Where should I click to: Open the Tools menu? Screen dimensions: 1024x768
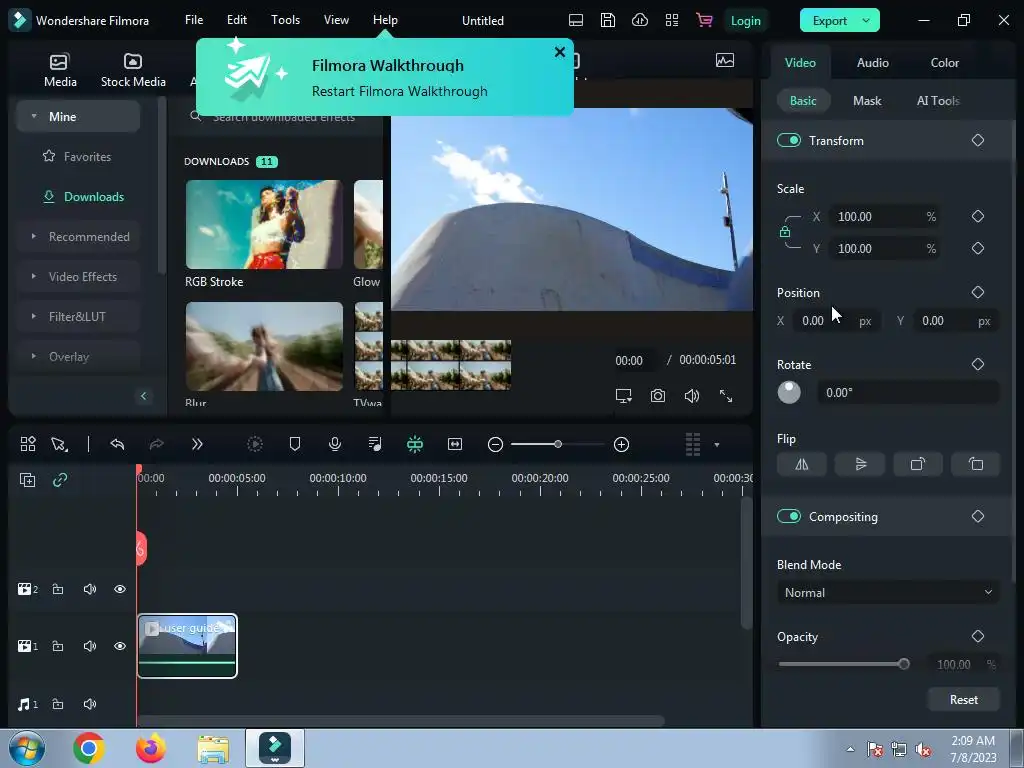coord(285,20)
